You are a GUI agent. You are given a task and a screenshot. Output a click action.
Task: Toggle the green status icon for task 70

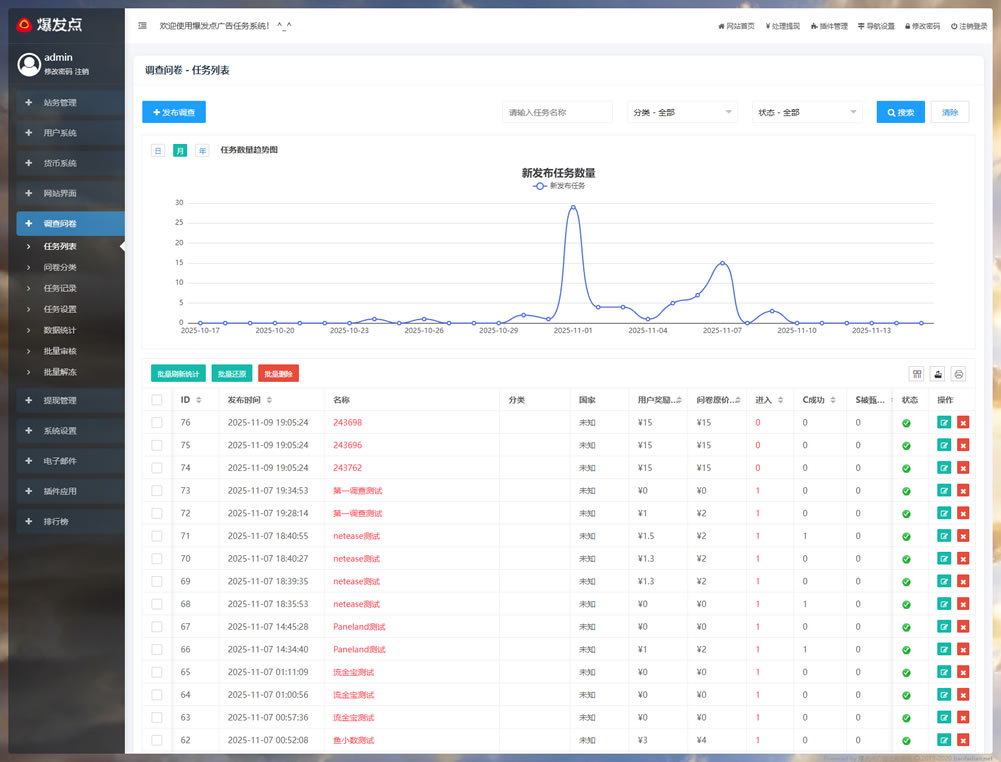point(906,559)
